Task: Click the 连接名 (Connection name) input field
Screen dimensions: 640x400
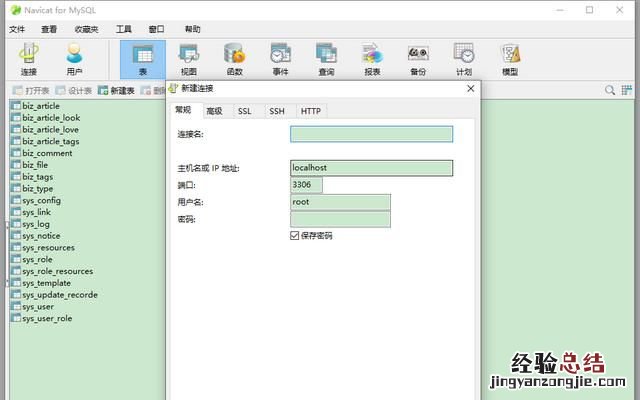Action: [x=371, y=134]
